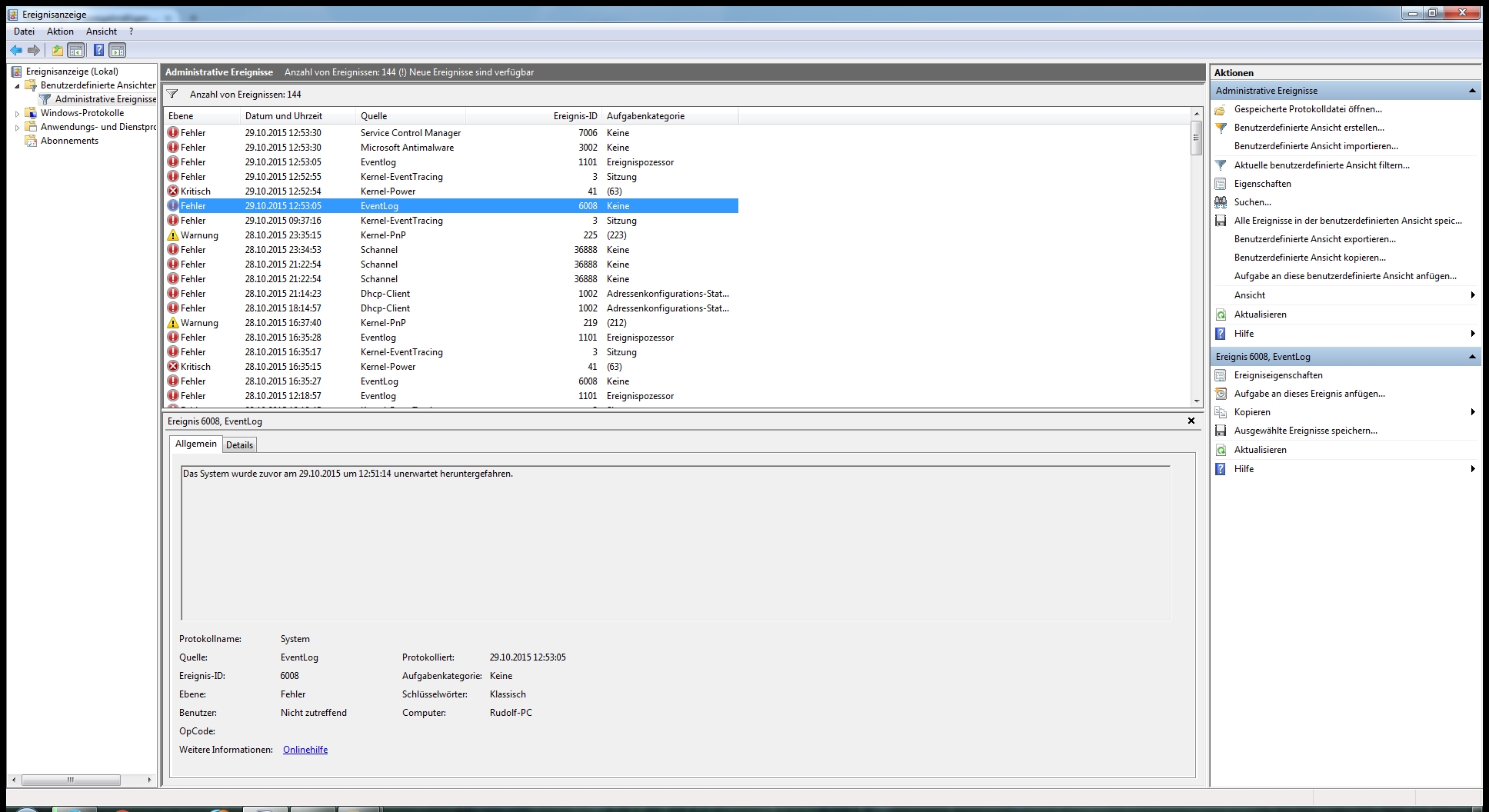Click the back arrow toolbar icon

pyautogui.click(x=16, y=51)
